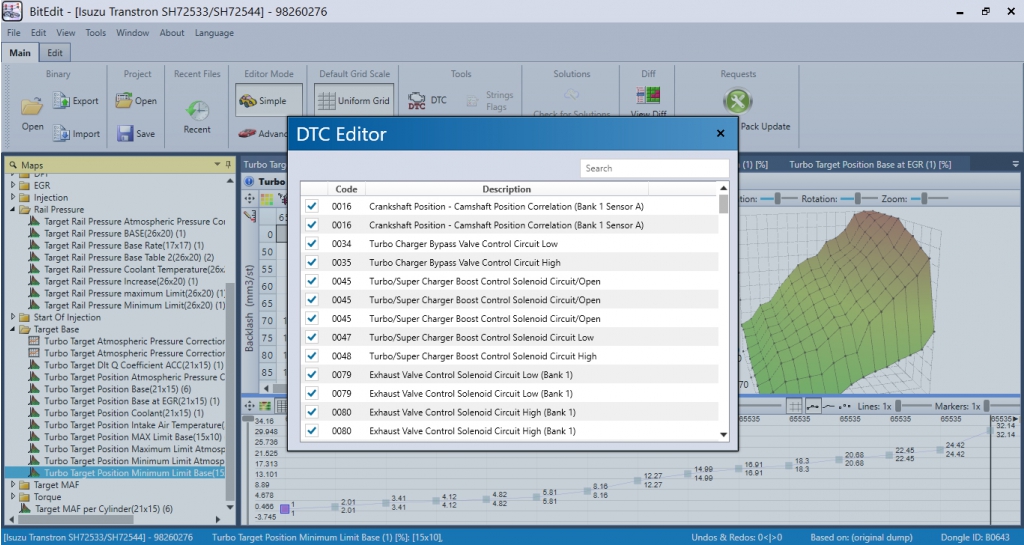Open tab list dropdown at right of tabs
This screenshot has height=545, width=1024.
(1016, 164)
